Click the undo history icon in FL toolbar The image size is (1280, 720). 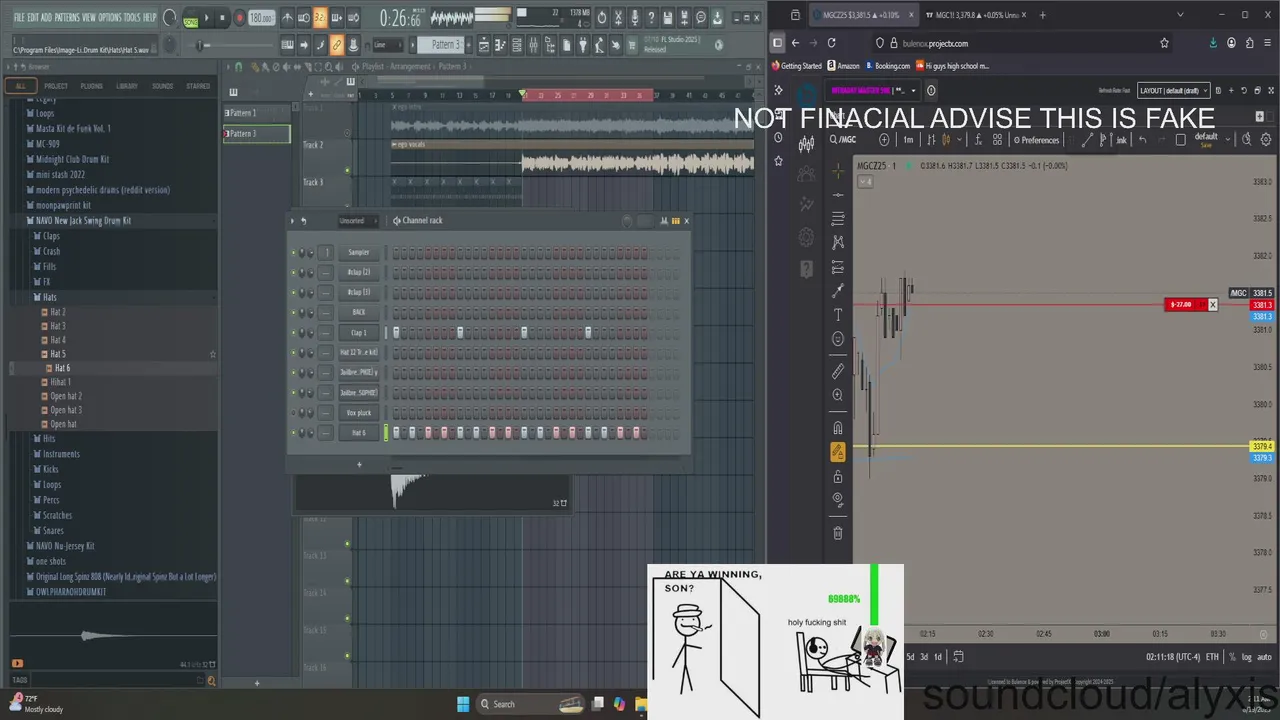(x=601, y=18)
